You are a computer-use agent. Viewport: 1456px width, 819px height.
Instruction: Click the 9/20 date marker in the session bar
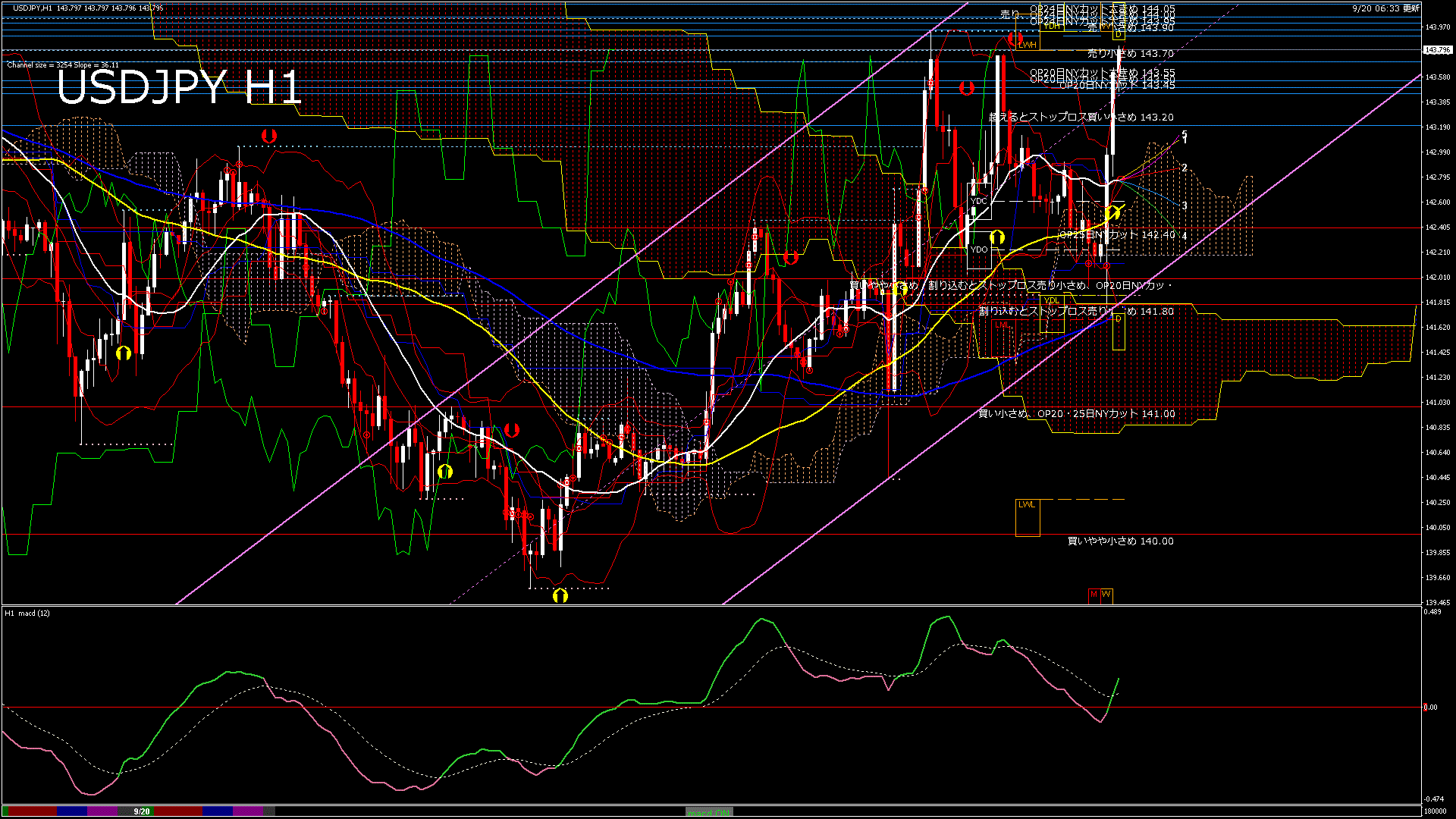point(142,811)
